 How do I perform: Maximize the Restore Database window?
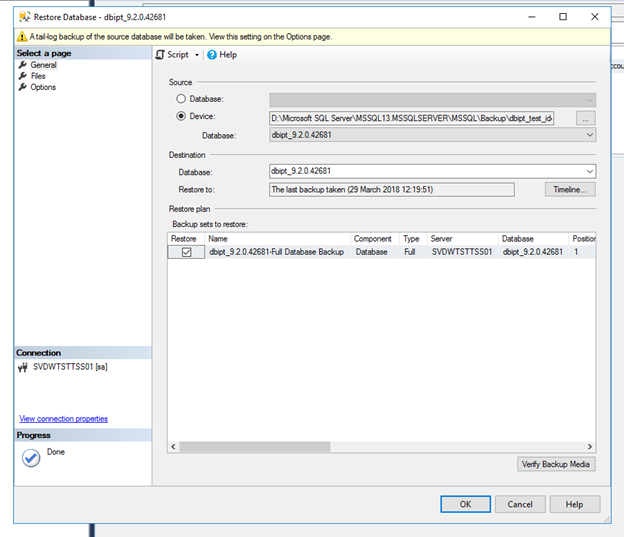(x=563, y=17)
